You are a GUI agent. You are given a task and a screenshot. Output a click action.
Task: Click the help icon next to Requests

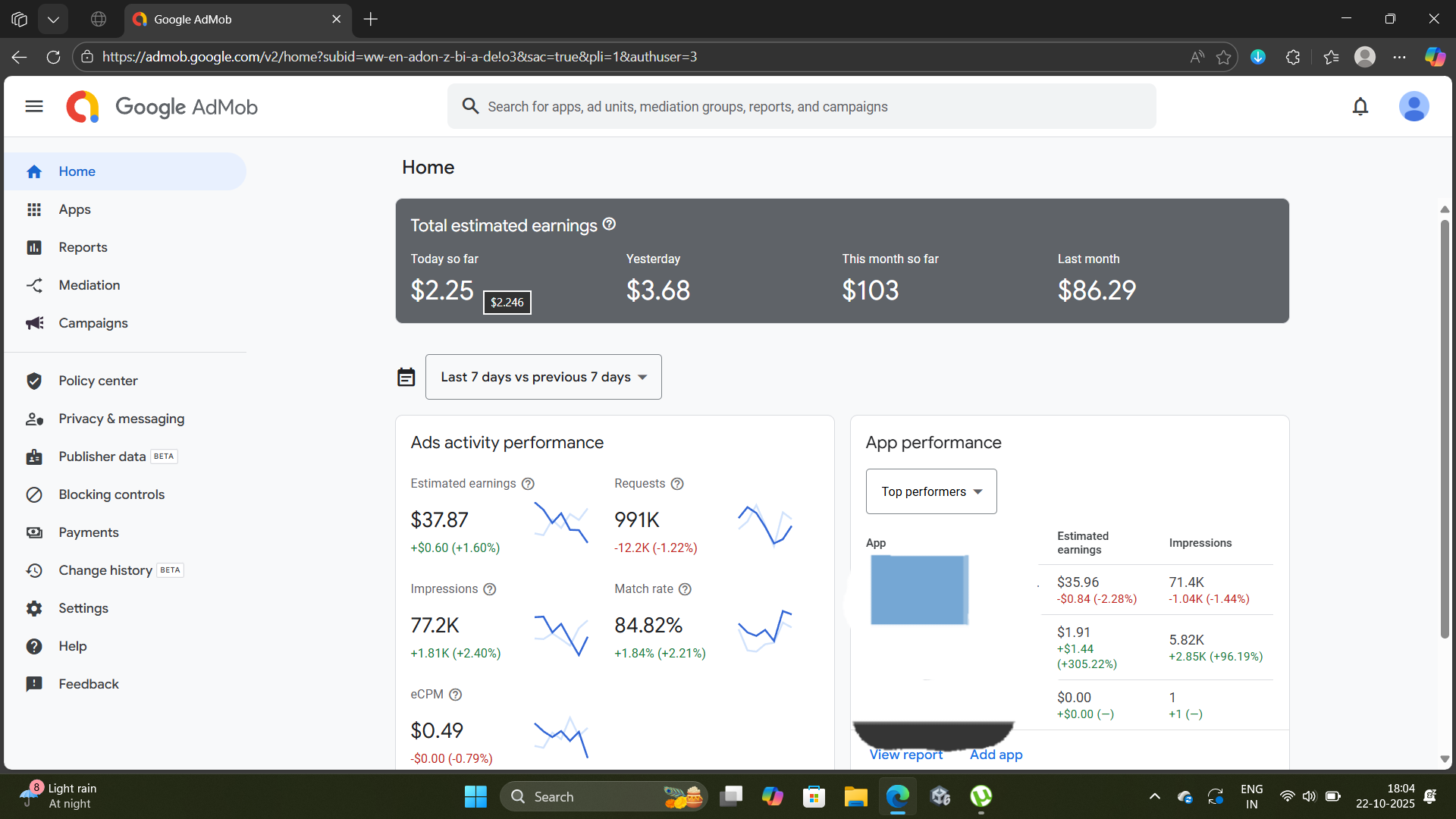(677, 484)
